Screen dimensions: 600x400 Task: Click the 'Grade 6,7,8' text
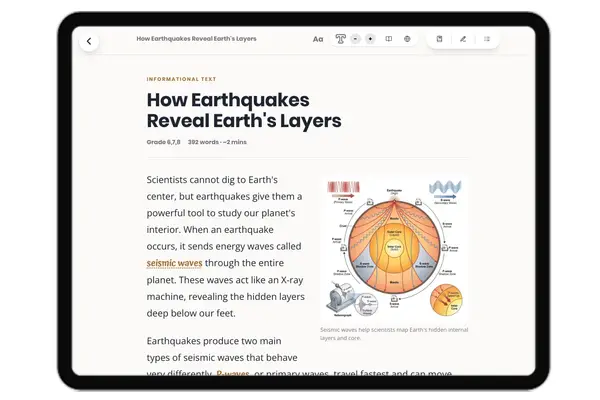163,142
